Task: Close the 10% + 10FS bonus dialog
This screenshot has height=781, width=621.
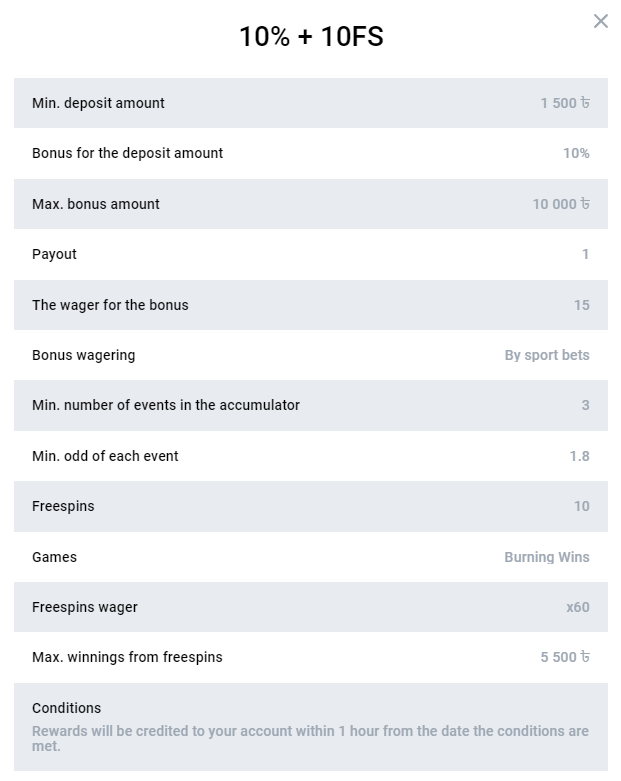Action: (x=601, y=21)
